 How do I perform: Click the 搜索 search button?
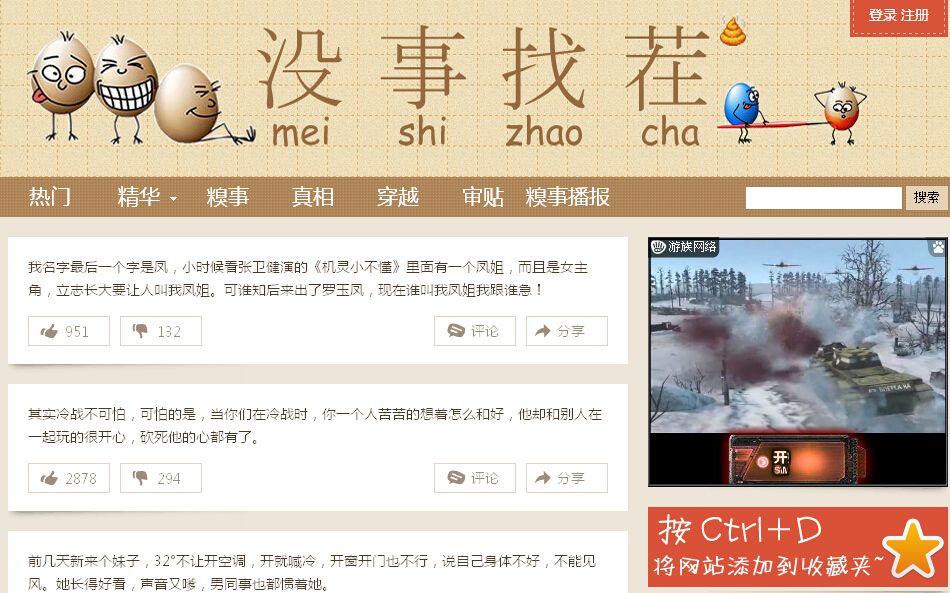pos(926,198)
